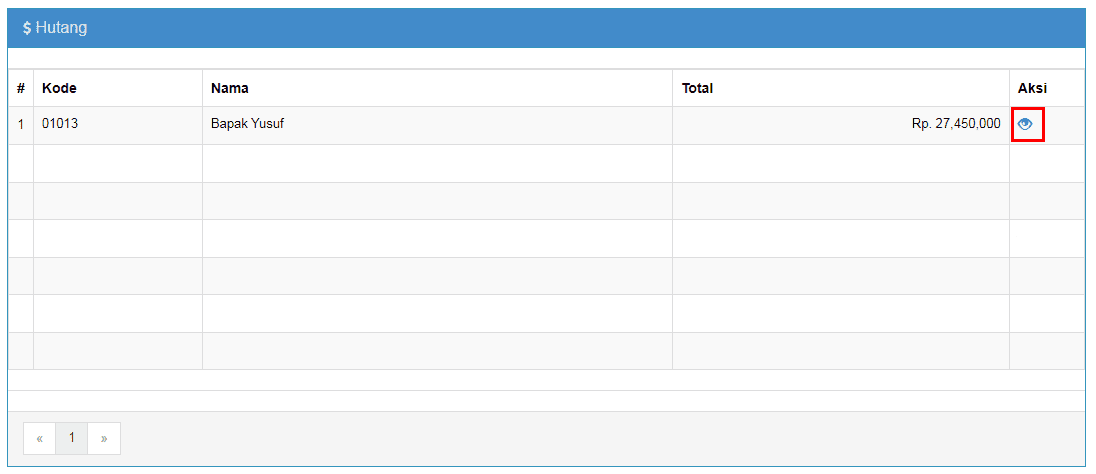Select the Rp. 27,450,000 total cell
Screen dimensions: 1096x474
coord(841,125)
